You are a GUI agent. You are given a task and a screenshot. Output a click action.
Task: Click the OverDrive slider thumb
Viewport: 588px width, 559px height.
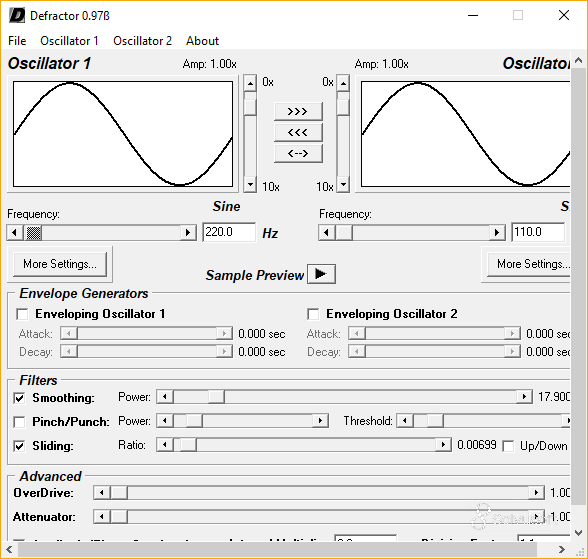point(119,493)
